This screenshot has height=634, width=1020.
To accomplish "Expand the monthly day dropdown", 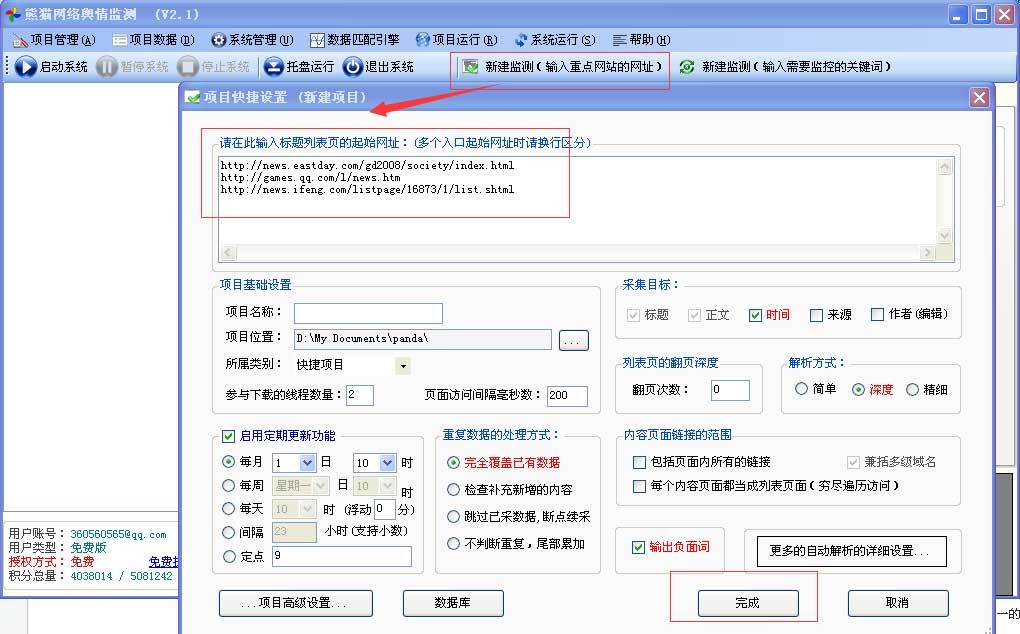I will 308,462.
